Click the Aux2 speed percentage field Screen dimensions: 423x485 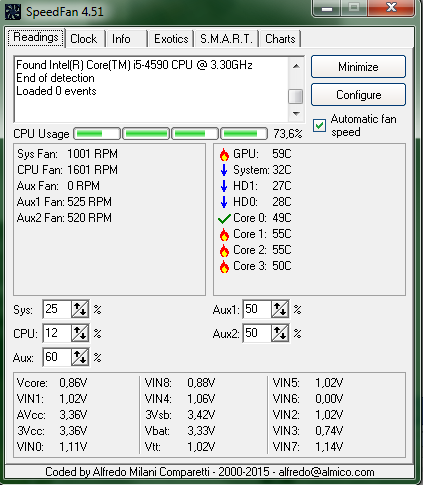pos(257,333)
